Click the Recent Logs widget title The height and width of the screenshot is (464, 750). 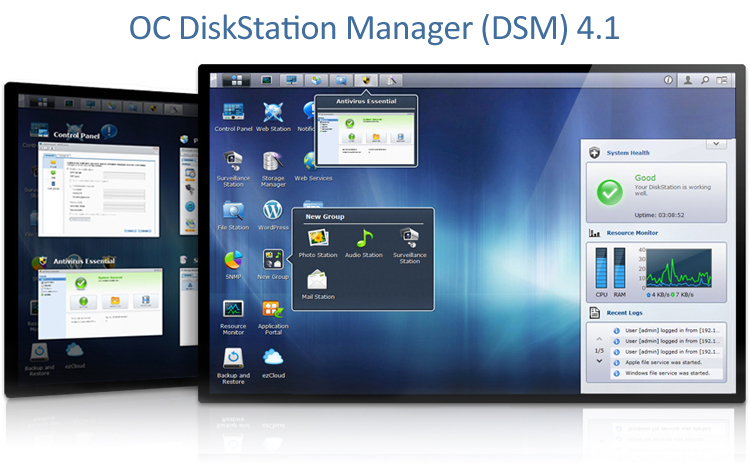point(624,313)
